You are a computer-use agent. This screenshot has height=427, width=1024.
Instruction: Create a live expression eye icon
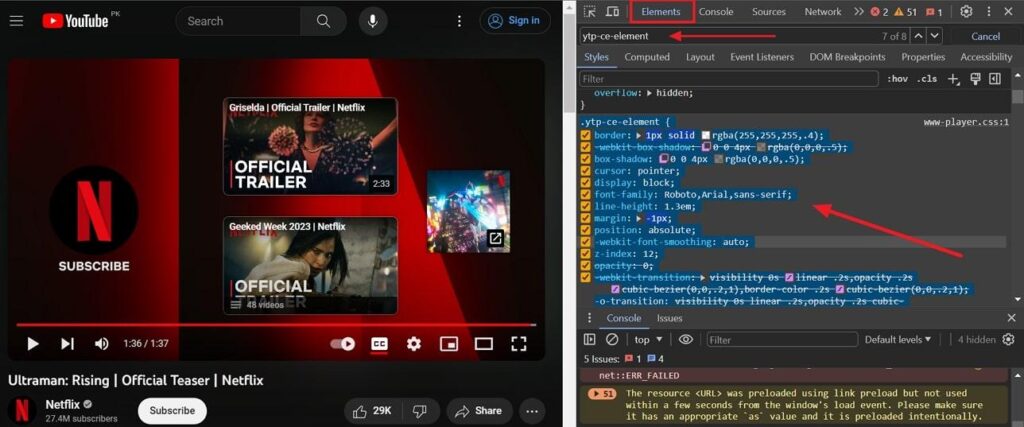coord(685,340)
